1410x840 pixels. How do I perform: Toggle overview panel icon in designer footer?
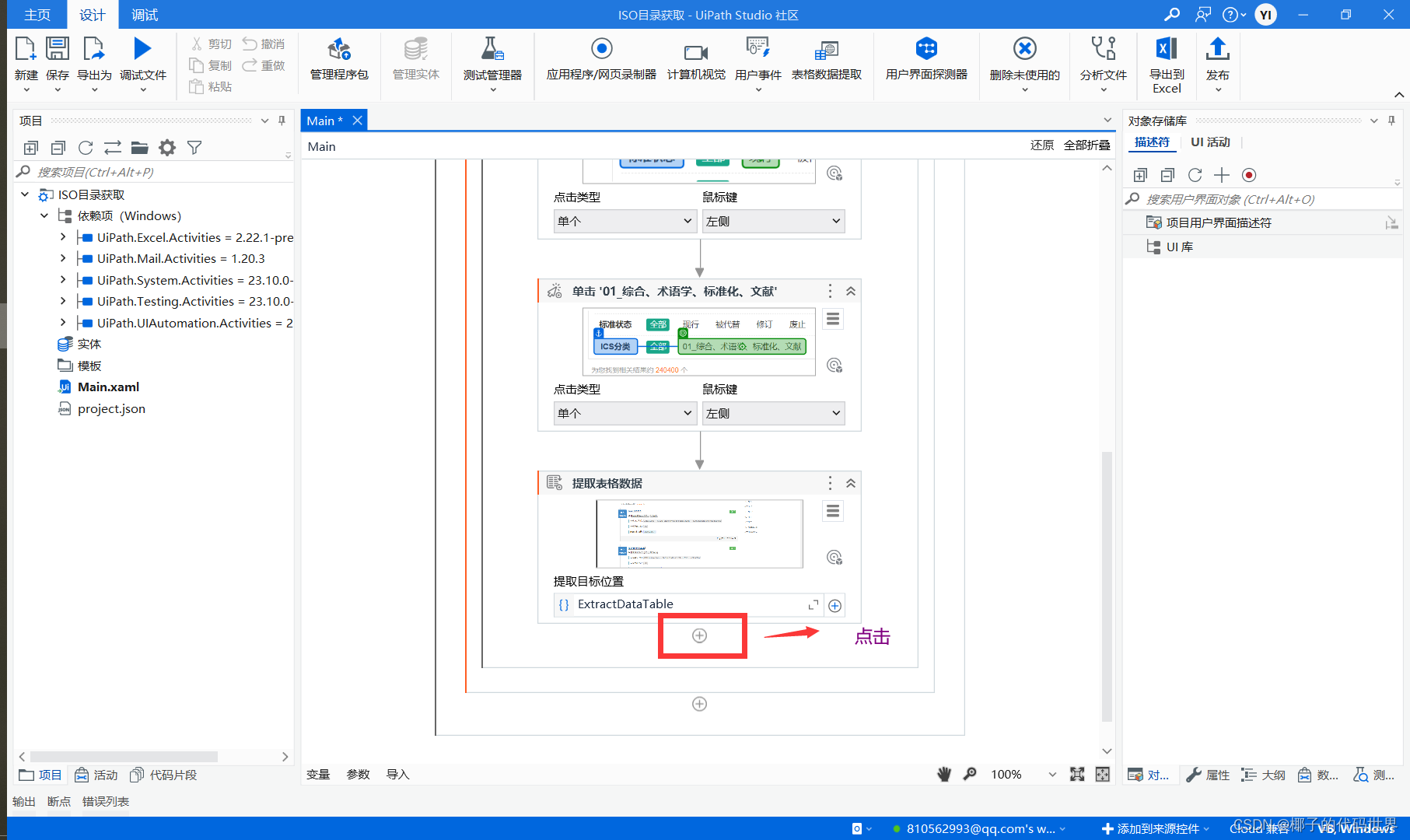tap(1103, 775)
